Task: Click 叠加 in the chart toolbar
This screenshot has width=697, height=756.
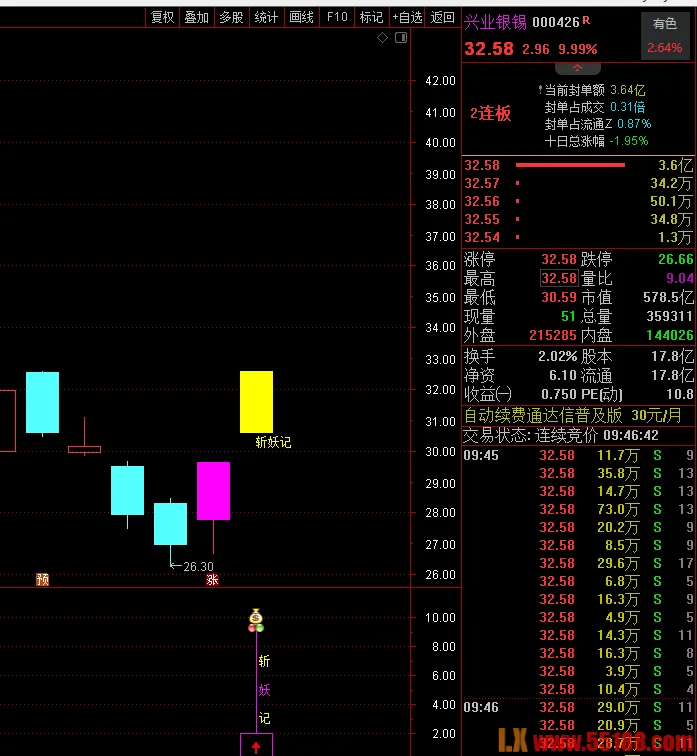Action: 197,17
